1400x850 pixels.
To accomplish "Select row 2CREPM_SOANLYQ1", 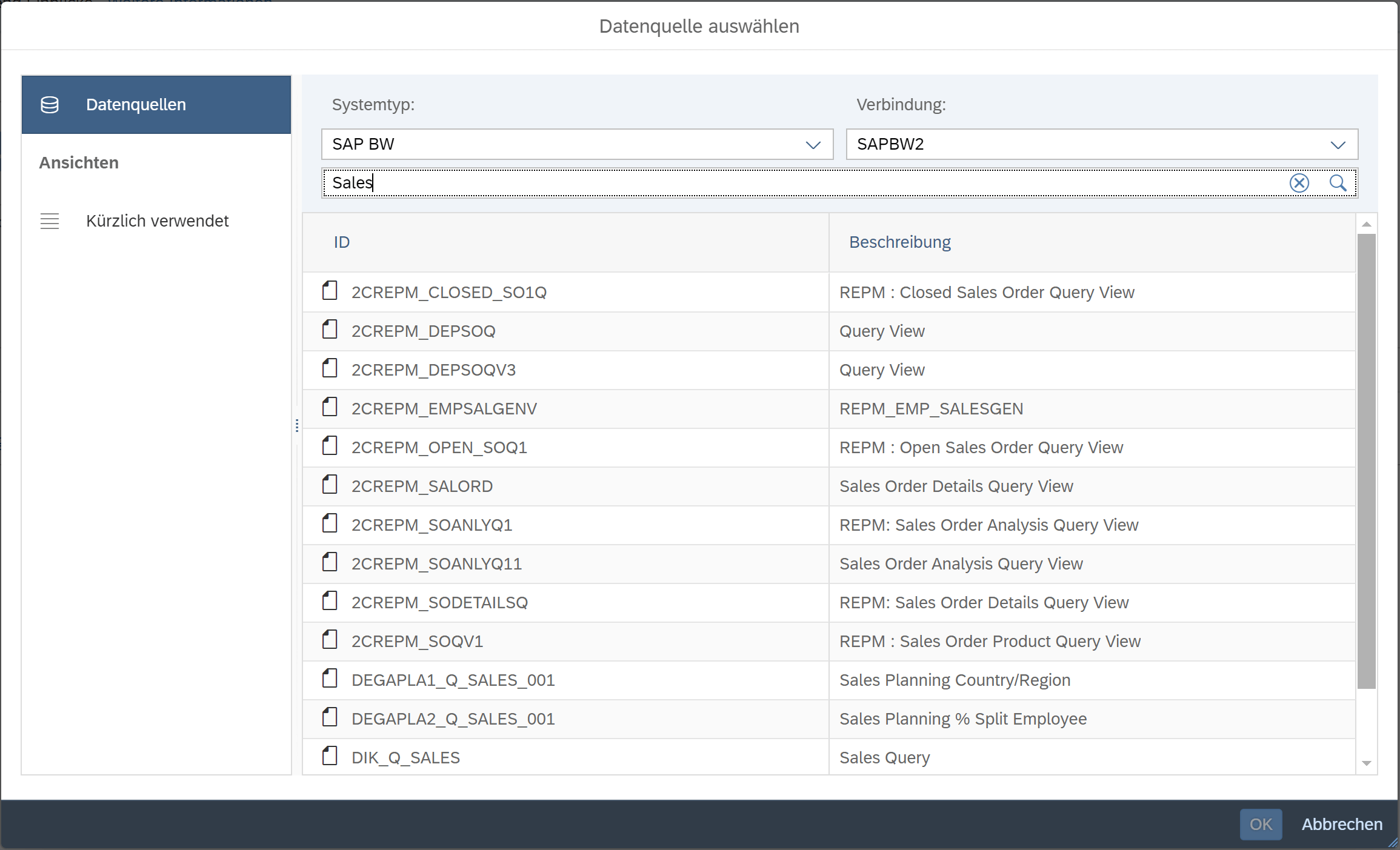I will click(432, 525).
